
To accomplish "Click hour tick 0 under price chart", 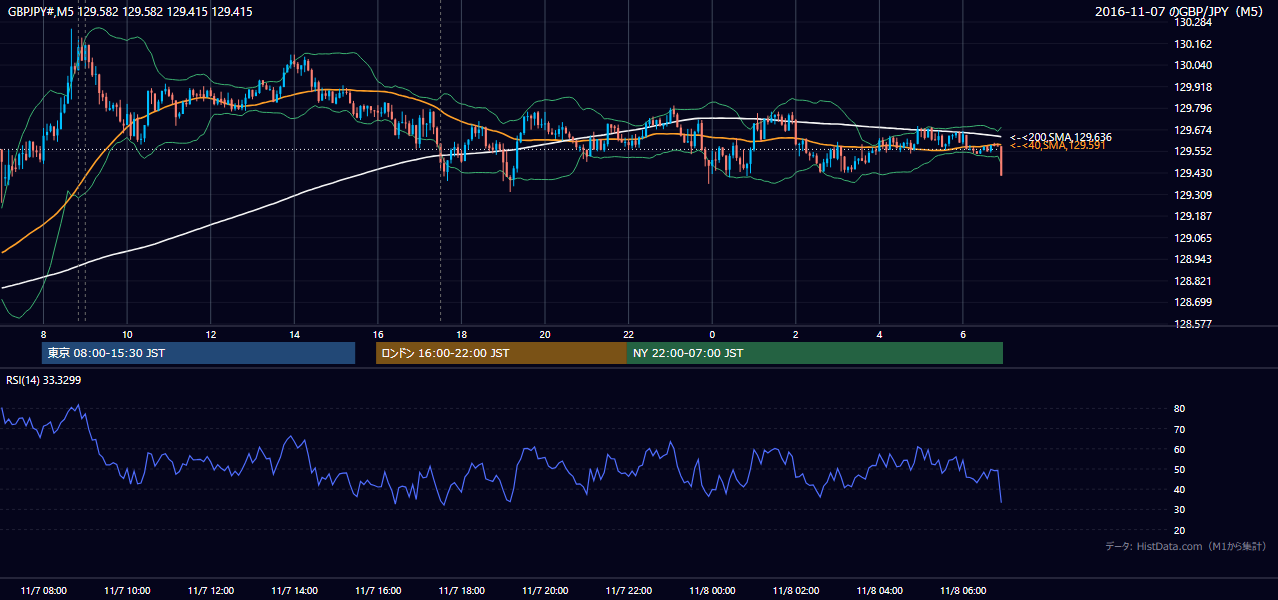I will (x=712, y=334).
